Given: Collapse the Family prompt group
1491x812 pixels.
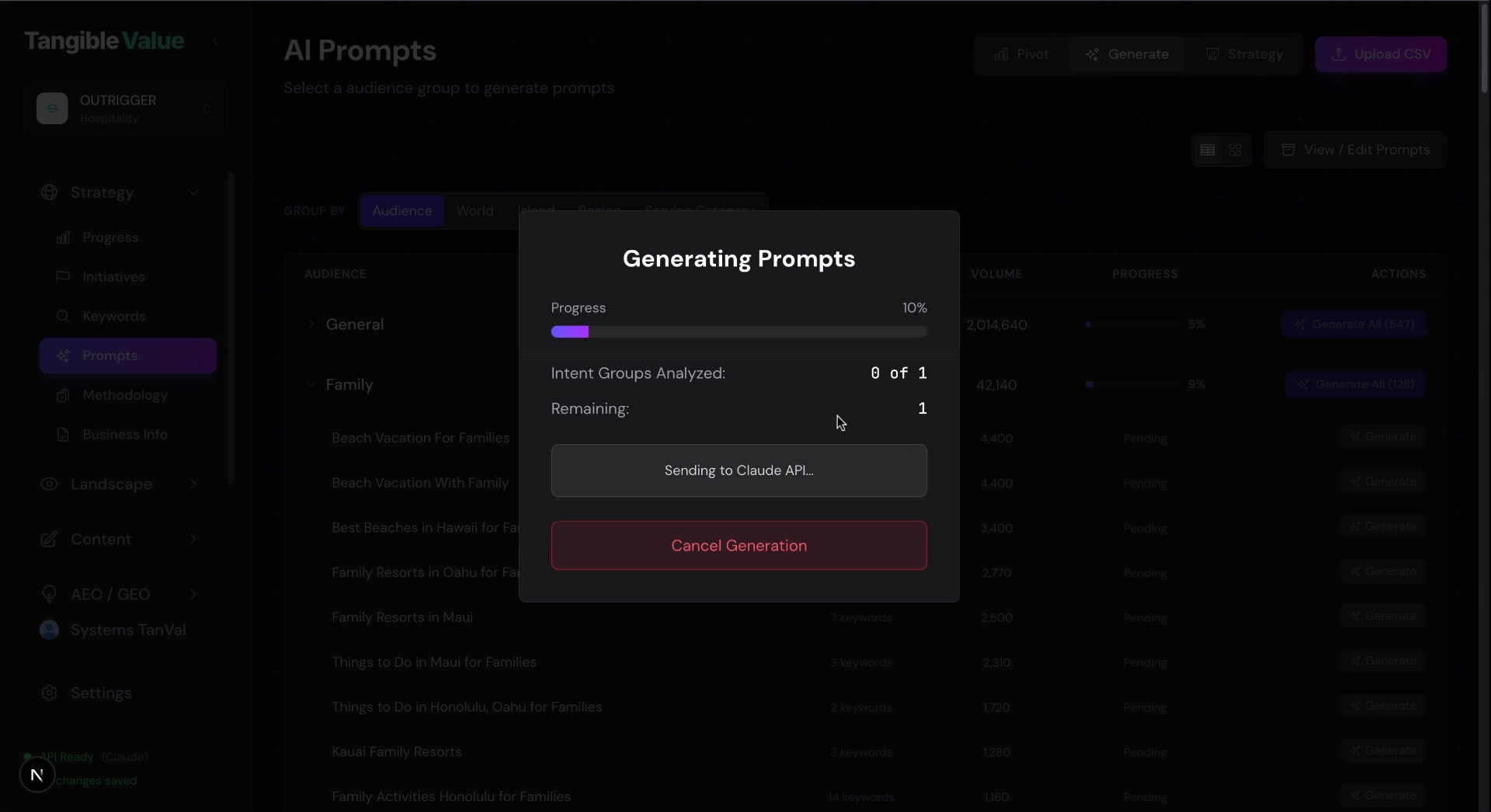Looking at the screenshot, I should [x=310, y=384].
